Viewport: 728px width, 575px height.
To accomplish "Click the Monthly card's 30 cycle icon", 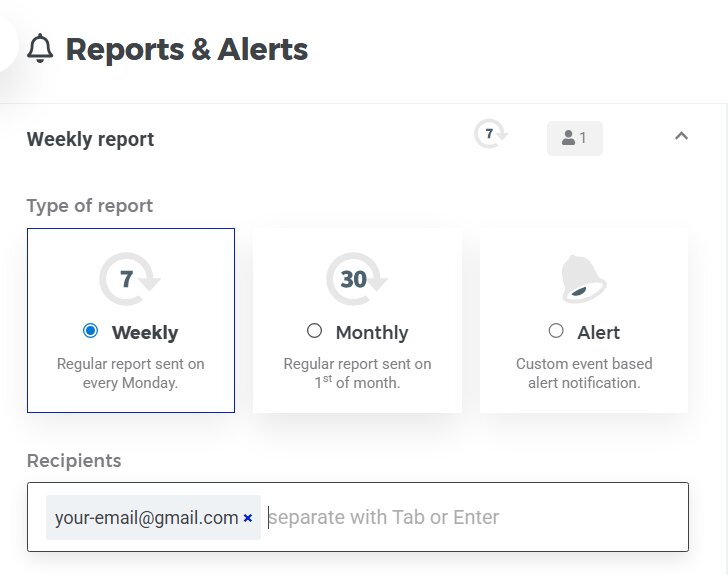I will pos(357,279).
